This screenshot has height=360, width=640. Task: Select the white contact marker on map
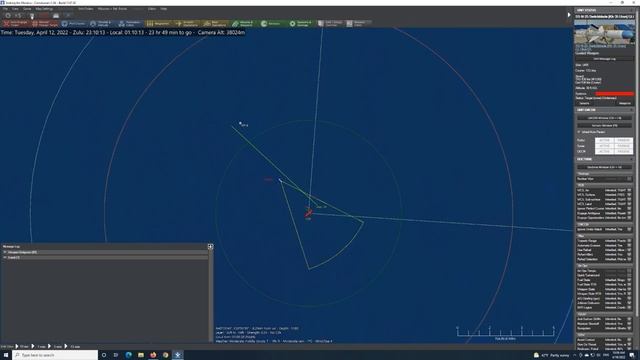click(240, 122)
